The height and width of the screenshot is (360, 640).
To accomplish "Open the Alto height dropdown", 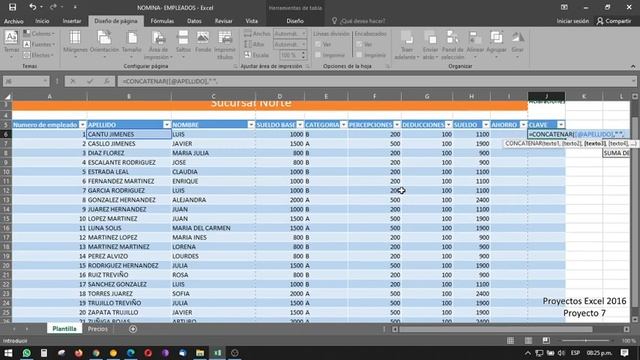I will click(304, 44).
